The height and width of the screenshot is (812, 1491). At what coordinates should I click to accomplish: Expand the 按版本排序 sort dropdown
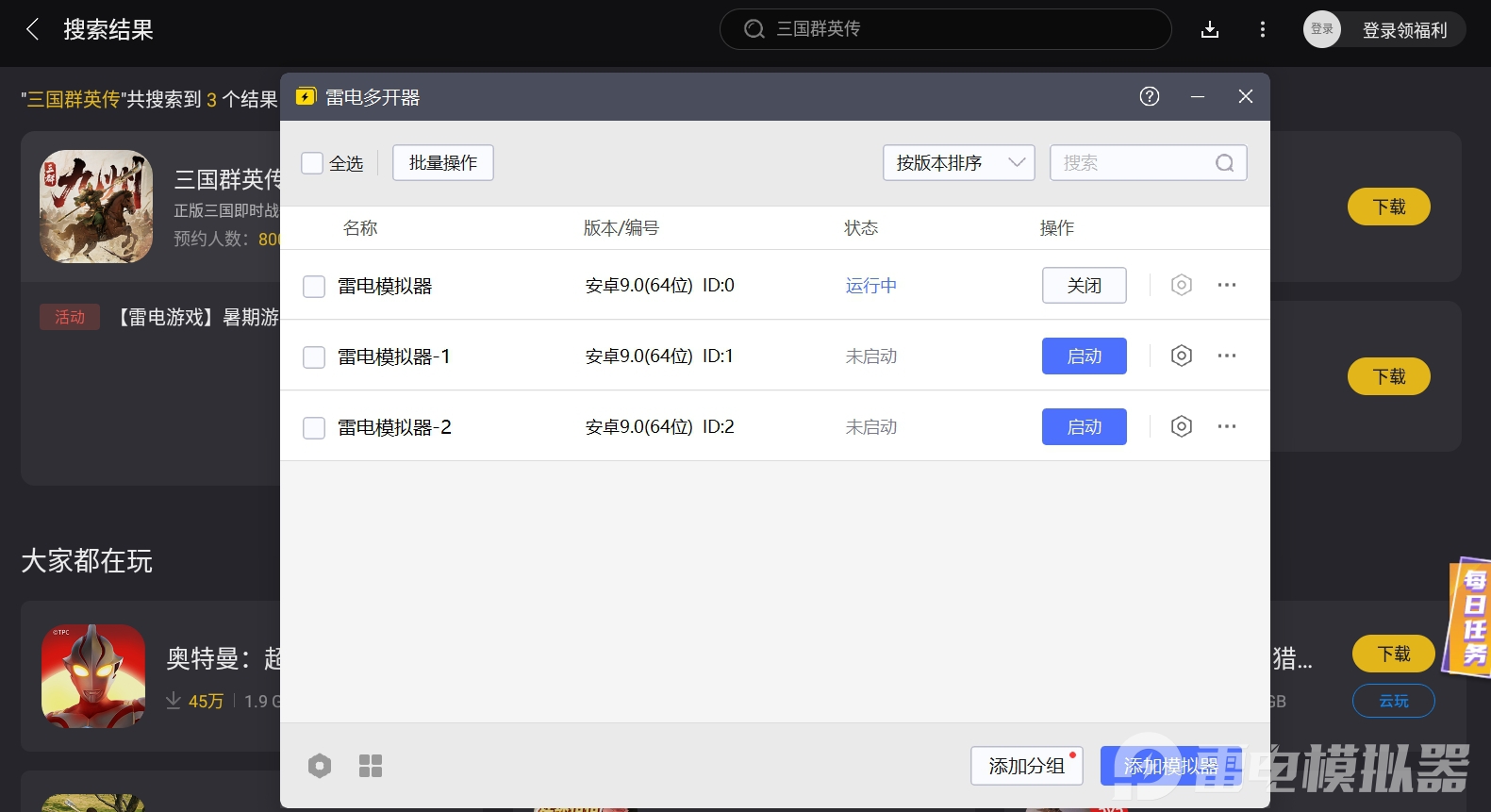958,163
